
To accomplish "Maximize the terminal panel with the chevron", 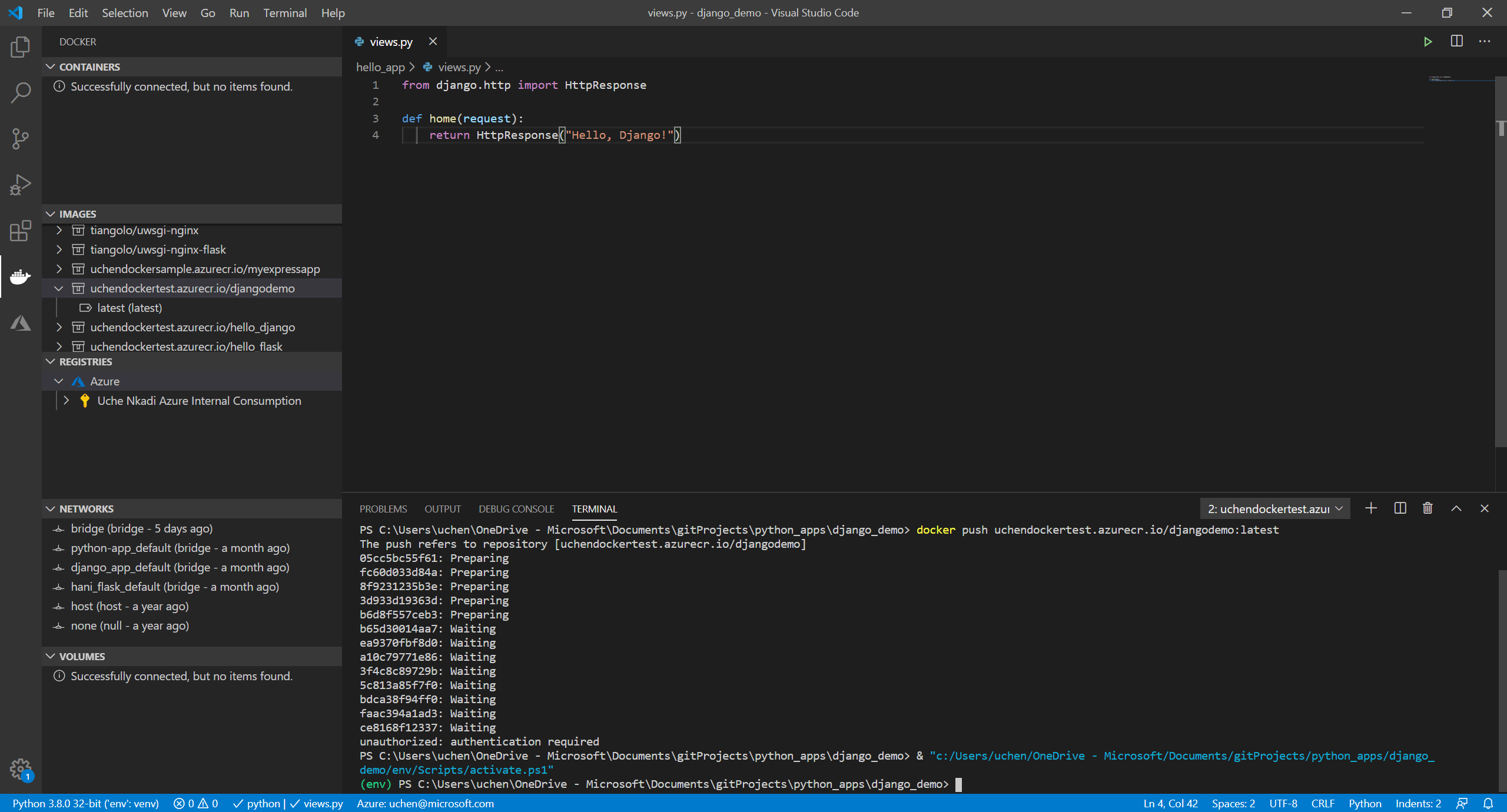I will pyautogui.click(x=1456, y=508).
